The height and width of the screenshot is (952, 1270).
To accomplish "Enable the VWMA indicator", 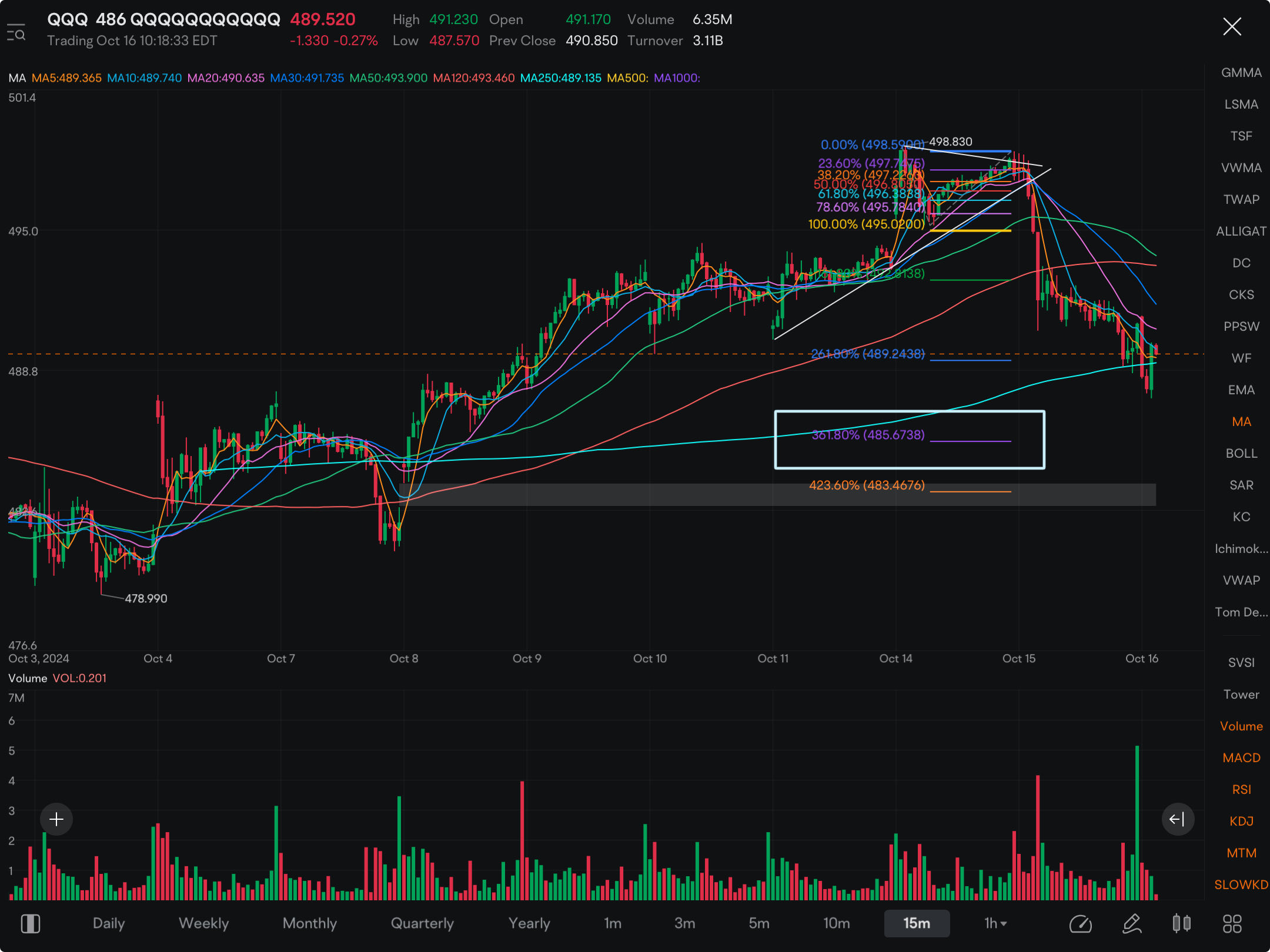I will (1241, 168).
